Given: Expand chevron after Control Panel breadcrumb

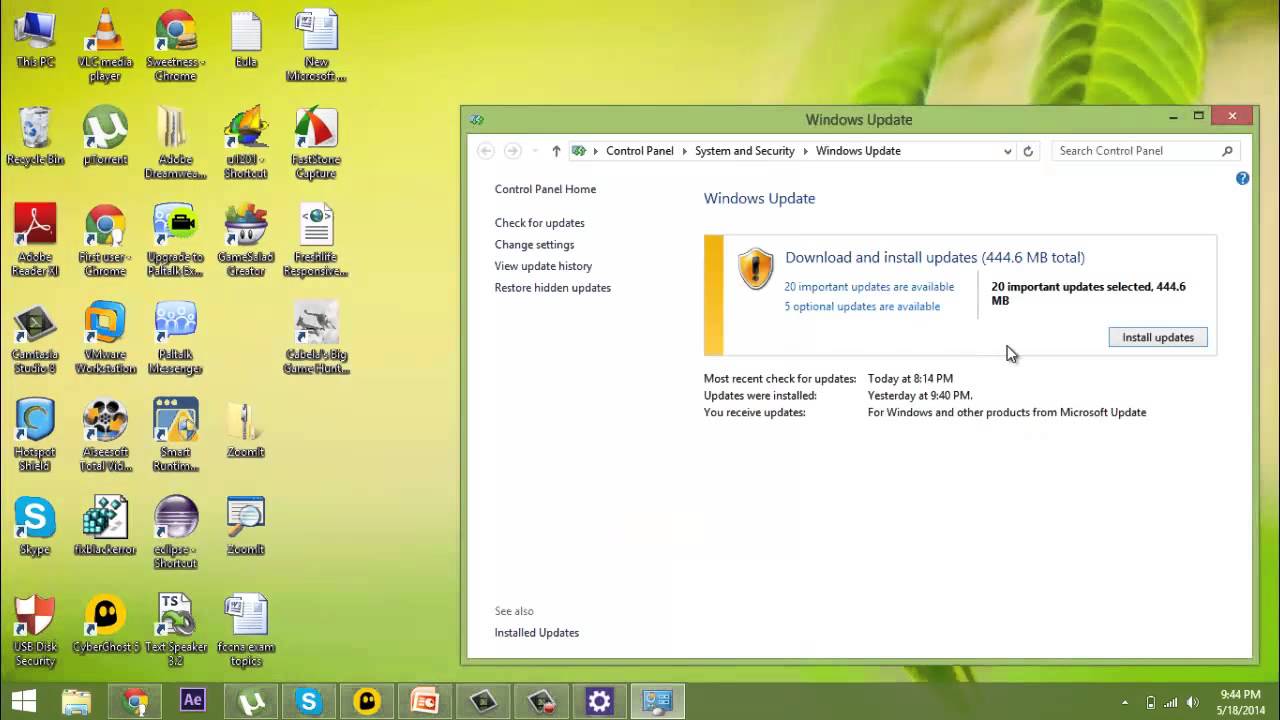Looking at the screenshot, I should [x=685, y=151].
